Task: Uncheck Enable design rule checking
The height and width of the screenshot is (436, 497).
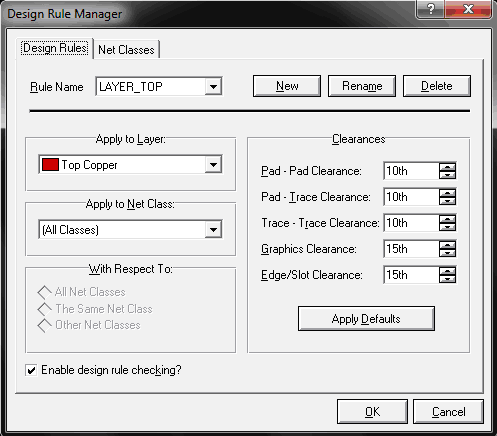Action: 31,370
